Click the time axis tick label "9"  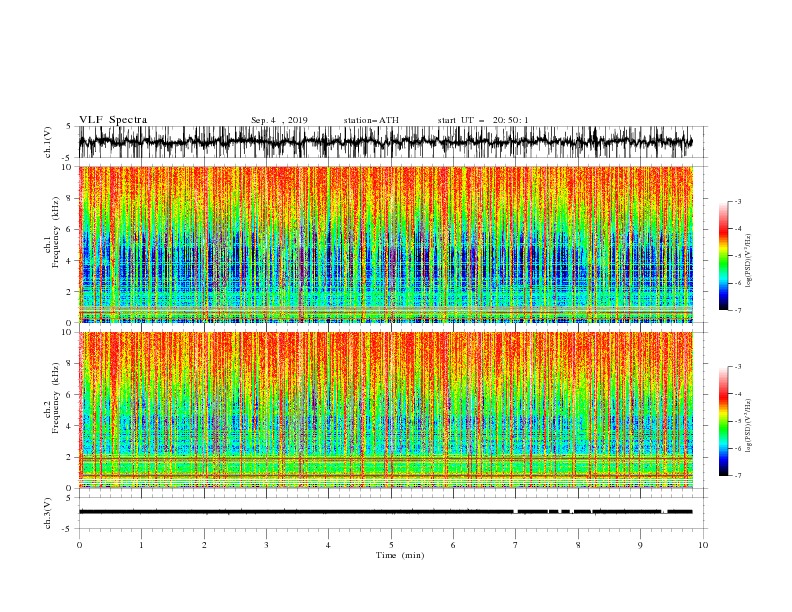(x=640, y=545)
